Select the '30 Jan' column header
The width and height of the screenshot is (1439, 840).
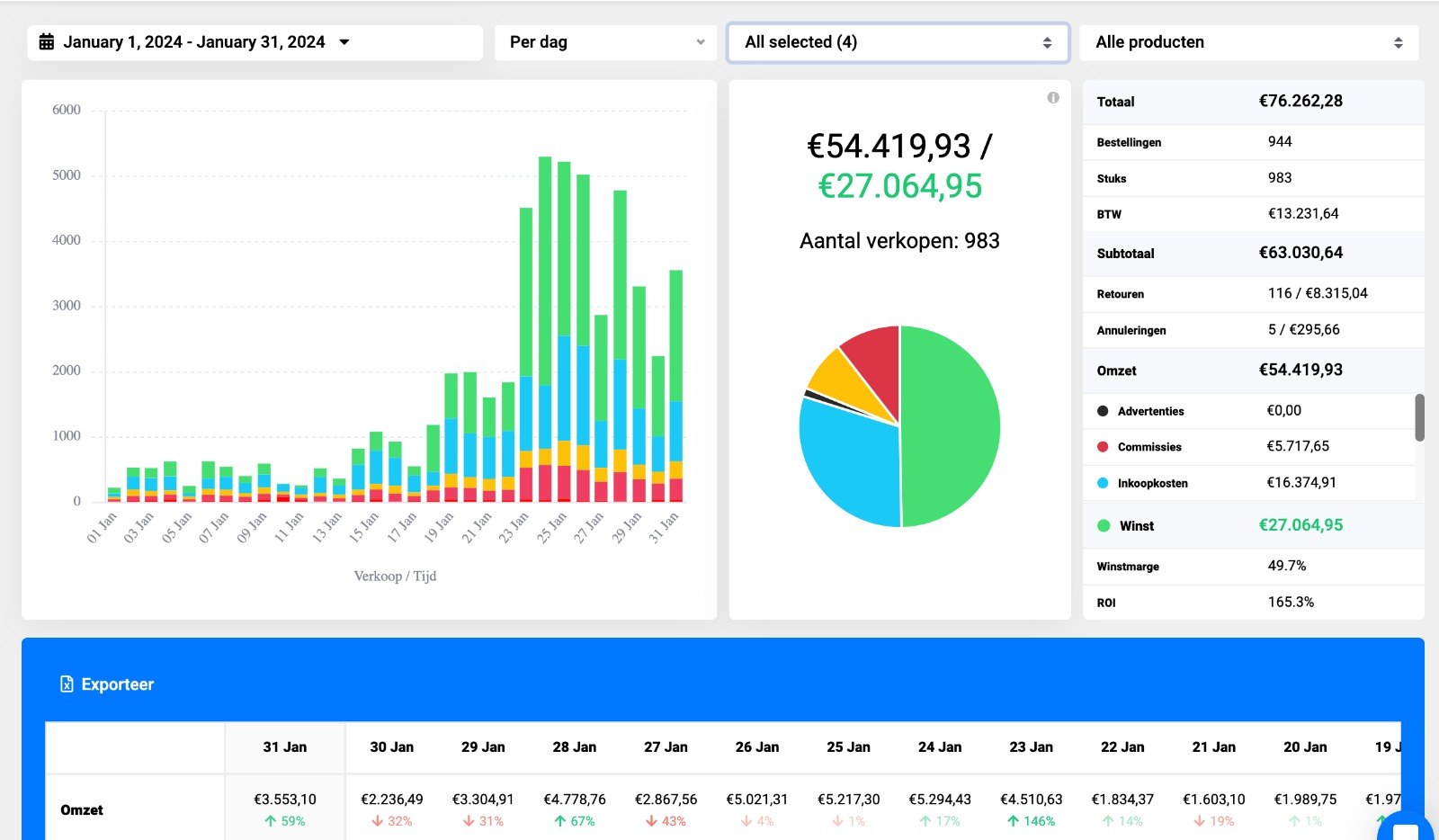[x=392, y=747]
